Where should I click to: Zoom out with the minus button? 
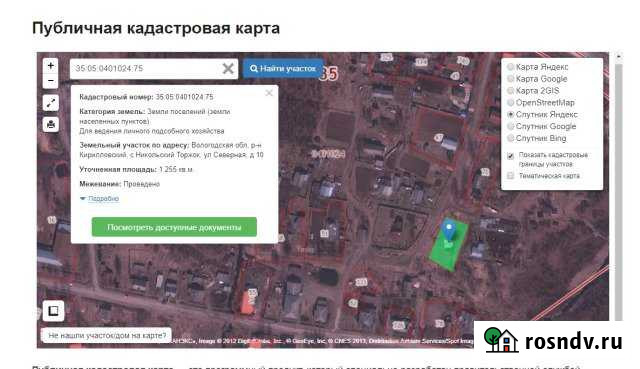[x=51, y=81]
